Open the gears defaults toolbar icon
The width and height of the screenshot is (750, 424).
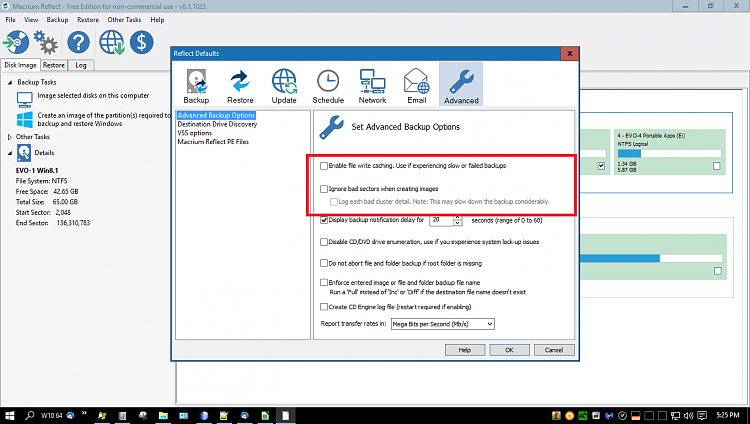pyautogui.click(x=46, y=43)
